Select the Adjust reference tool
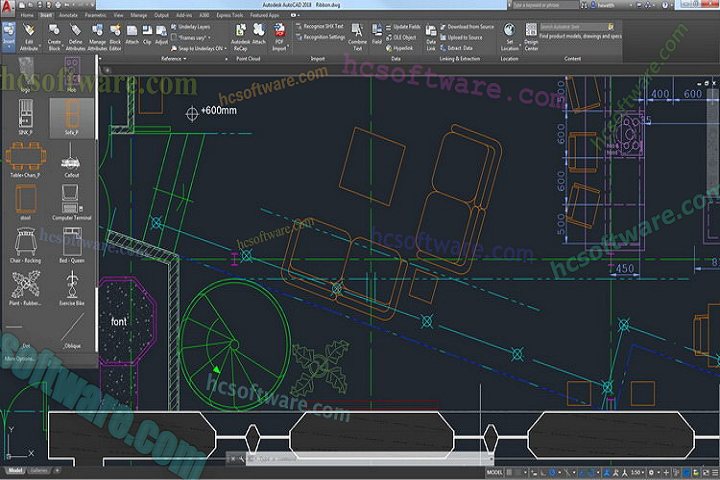The width and height of the screenshot is (720, 480). [161, 34]
